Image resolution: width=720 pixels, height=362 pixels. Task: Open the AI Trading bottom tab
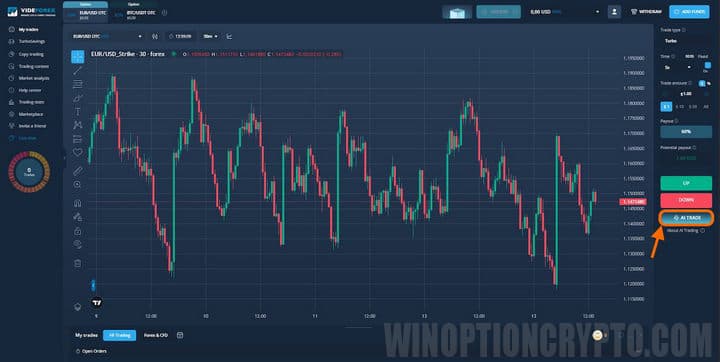tap(119, 335)
